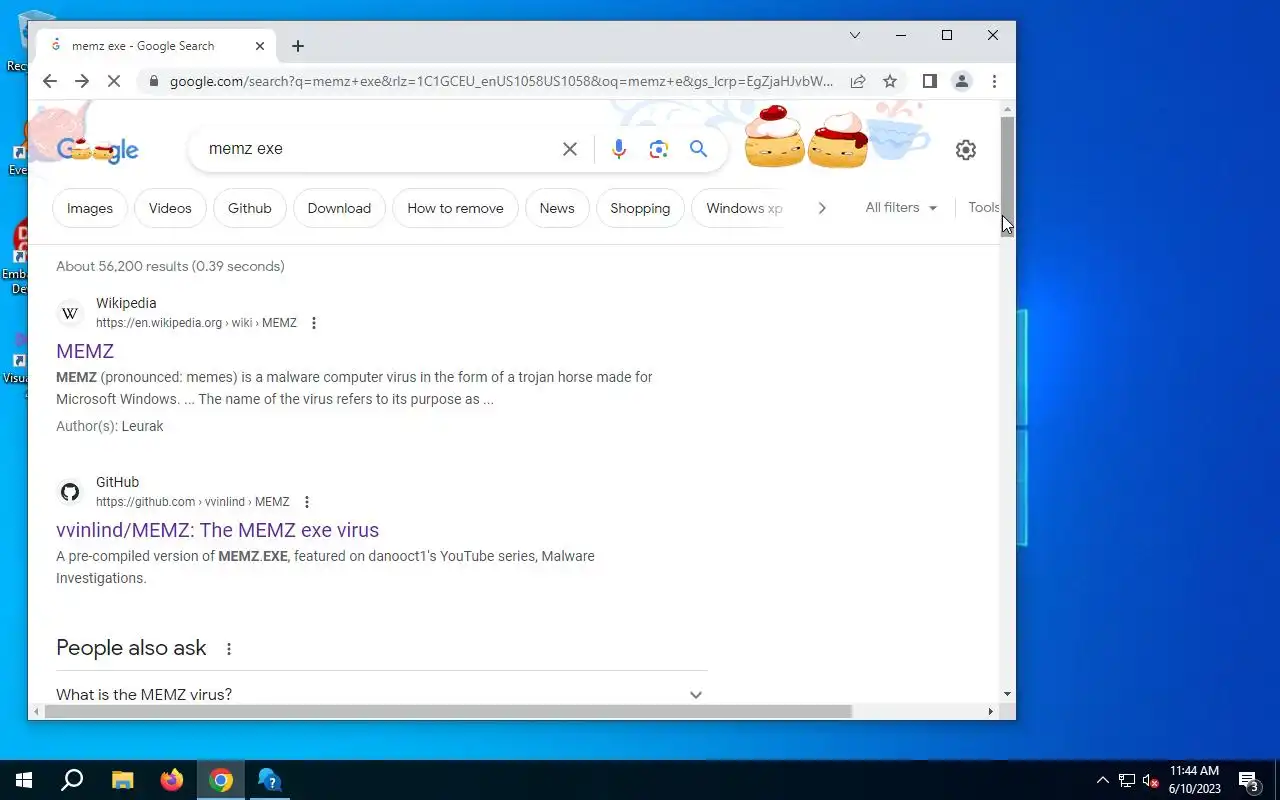Click the browser forward arrow

coord(82,81)
